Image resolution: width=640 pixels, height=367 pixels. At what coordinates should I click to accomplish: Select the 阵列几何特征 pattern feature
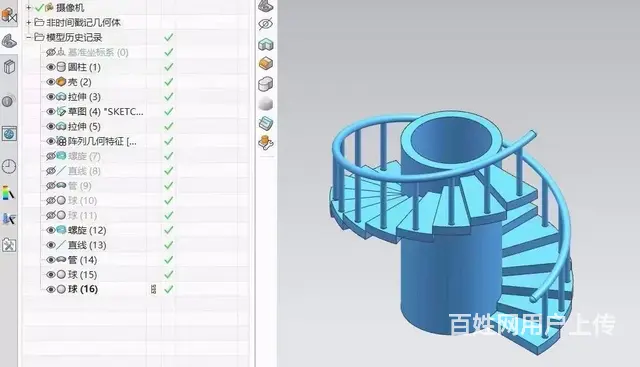click(x=102, y=141)
